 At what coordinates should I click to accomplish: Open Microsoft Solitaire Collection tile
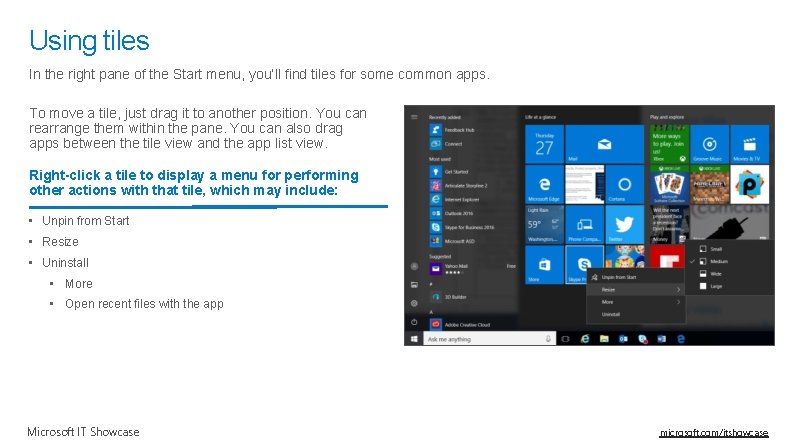tap(669, 184)
